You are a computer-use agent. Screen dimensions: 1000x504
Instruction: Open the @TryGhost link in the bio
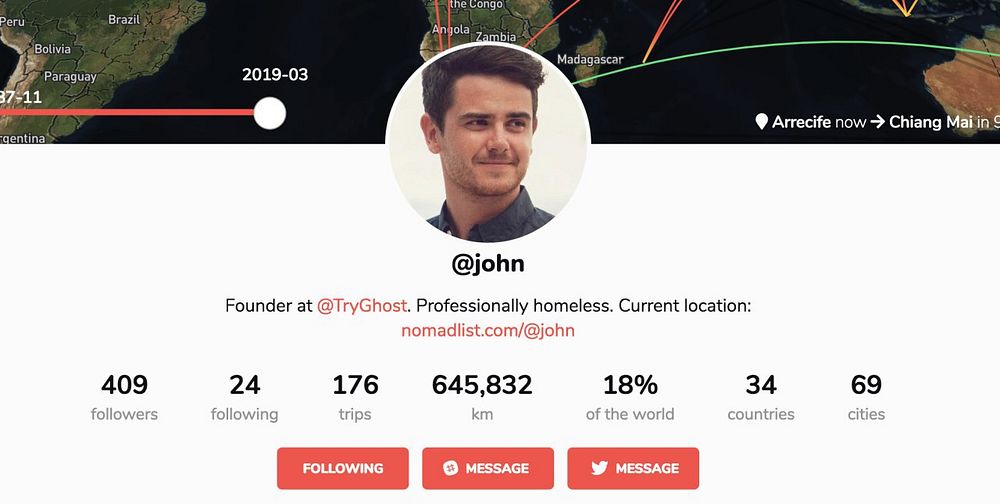tap(362, 306)
